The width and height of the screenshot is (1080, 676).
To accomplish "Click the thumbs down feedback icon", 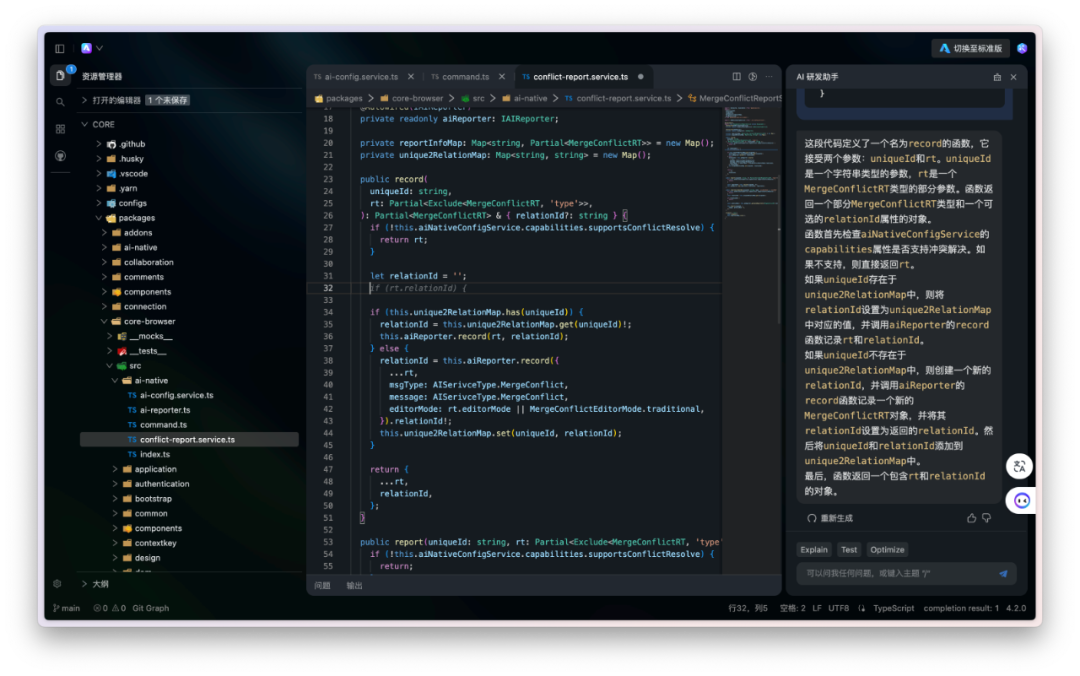I will click(x=986, y=518).
